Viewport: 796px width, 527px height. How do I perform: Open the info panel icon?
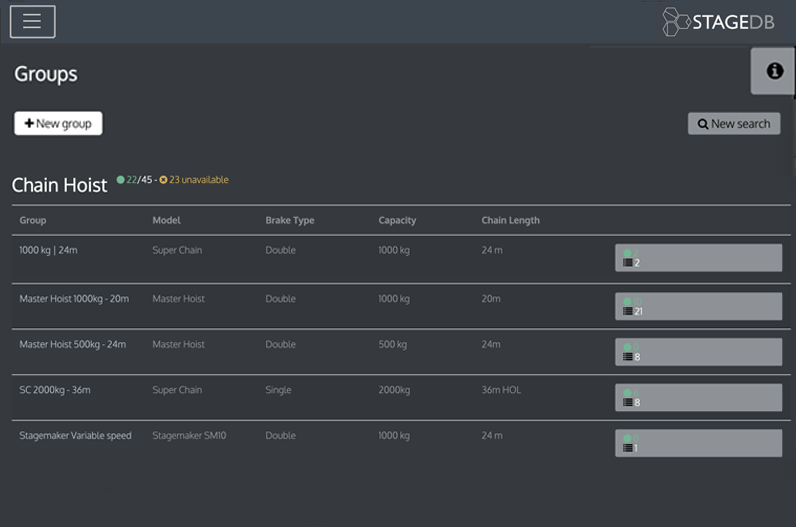773,71
